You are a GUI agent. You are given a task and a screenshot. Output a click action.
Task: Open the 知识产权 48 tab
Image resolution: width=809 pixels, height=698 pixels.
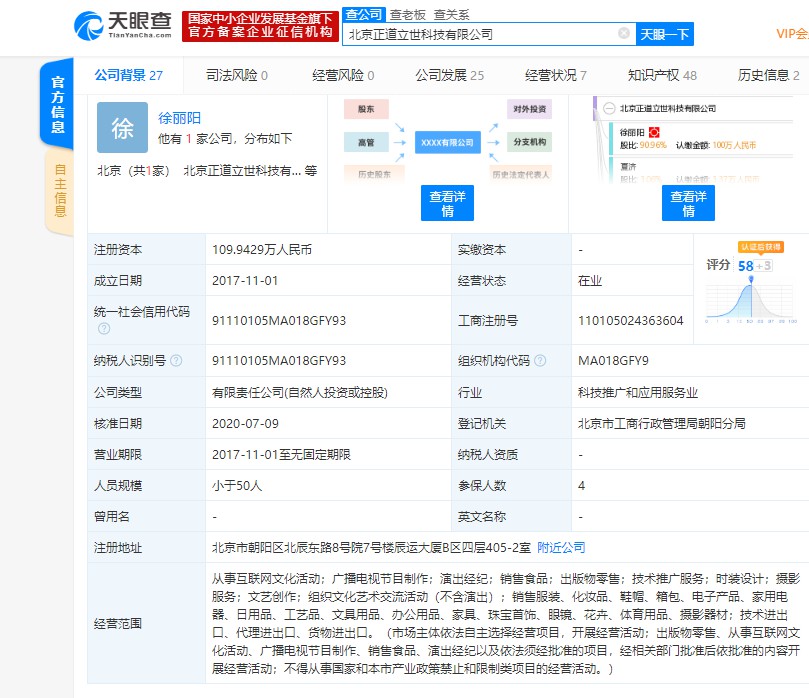pyautogui.click(x=662, y=75)
